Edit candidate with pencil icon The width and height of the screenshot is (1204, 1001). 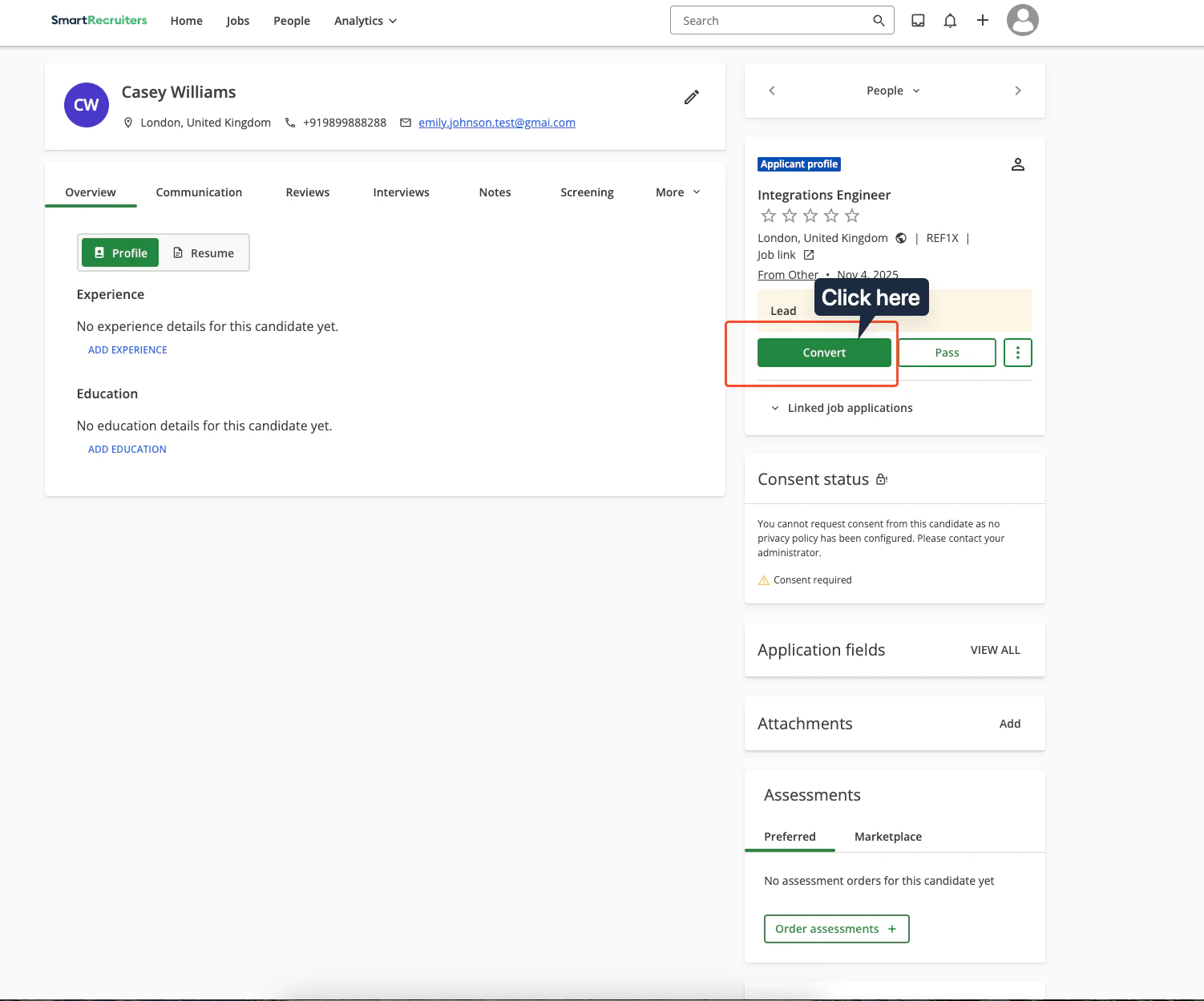click(692, 97)
